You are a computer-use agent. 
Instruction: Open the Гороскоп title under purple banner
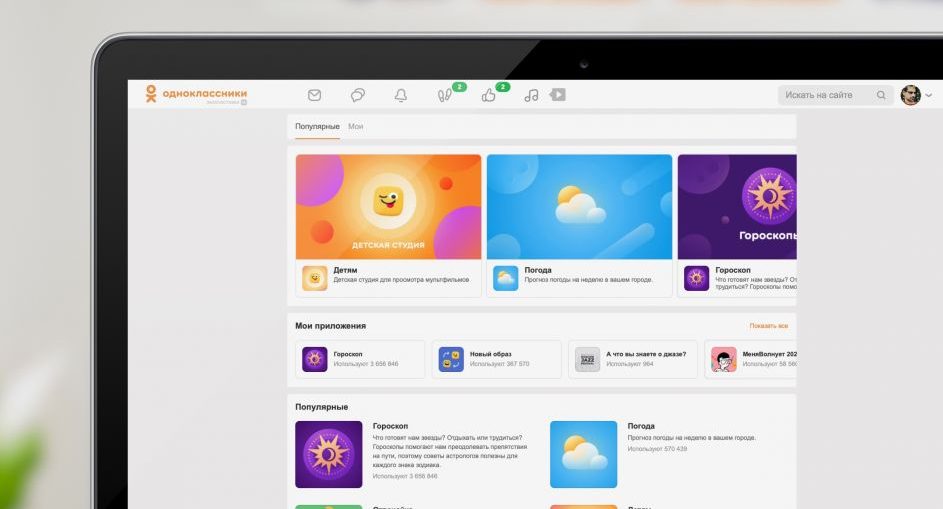coord(733,270)
